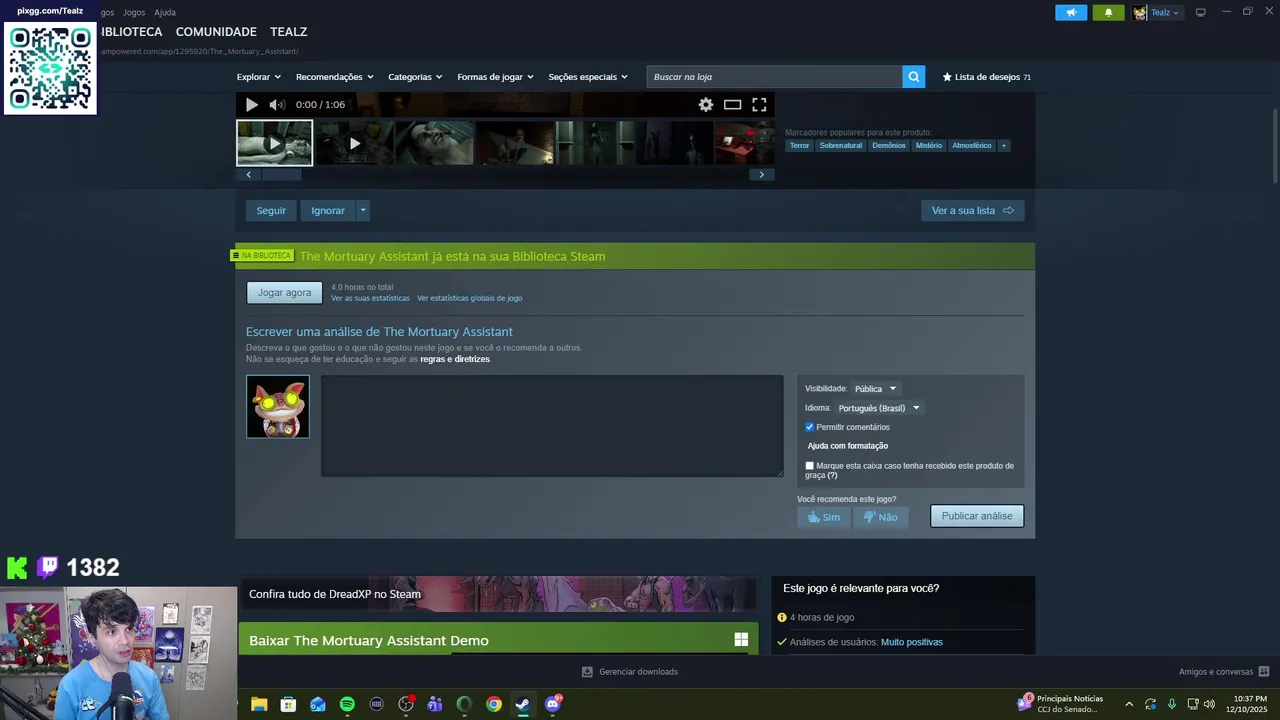
Task: Open Steam notifications bell
Action: [x=1108, y=13]
